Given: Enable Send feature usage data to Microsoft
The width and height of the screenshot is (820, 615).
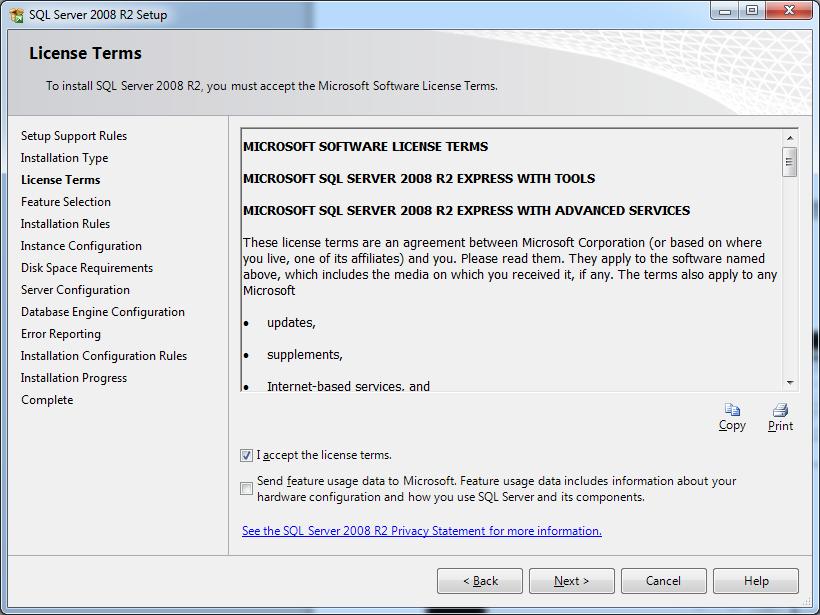Looking at the screenshot, I should tap(246, 488).
